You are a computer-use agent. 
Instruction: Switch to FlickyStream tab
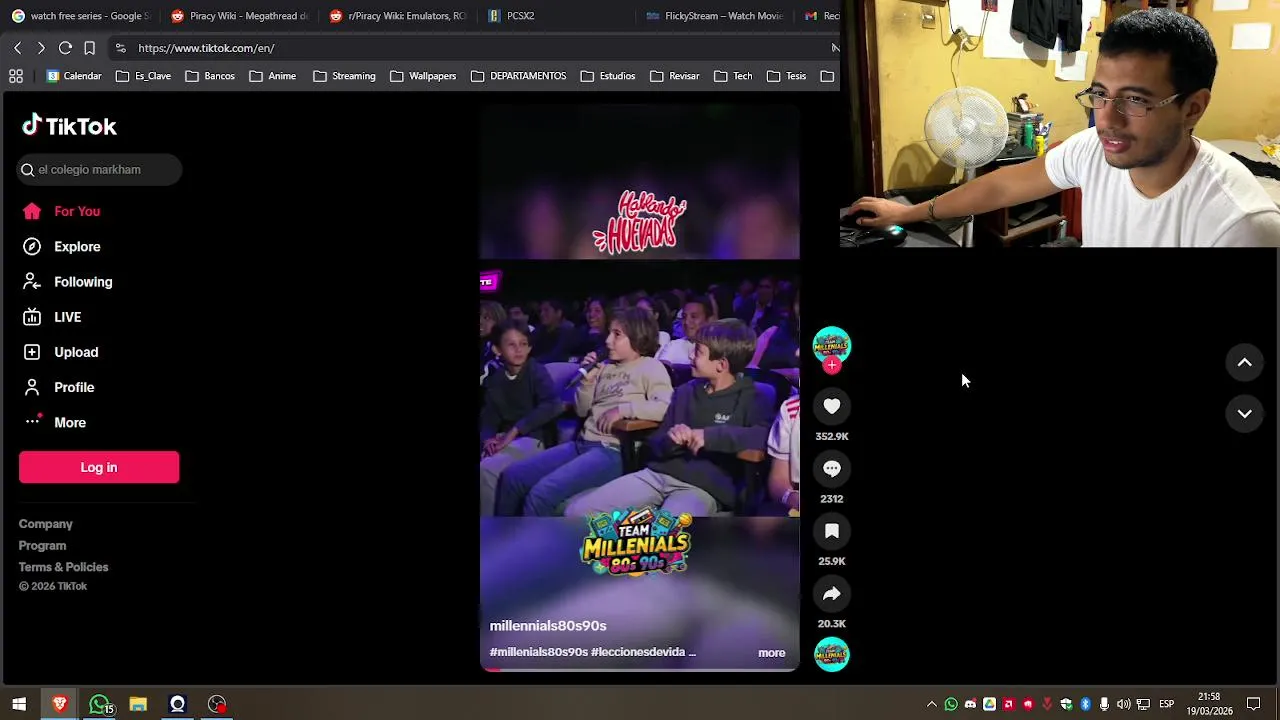pos(715,16)
